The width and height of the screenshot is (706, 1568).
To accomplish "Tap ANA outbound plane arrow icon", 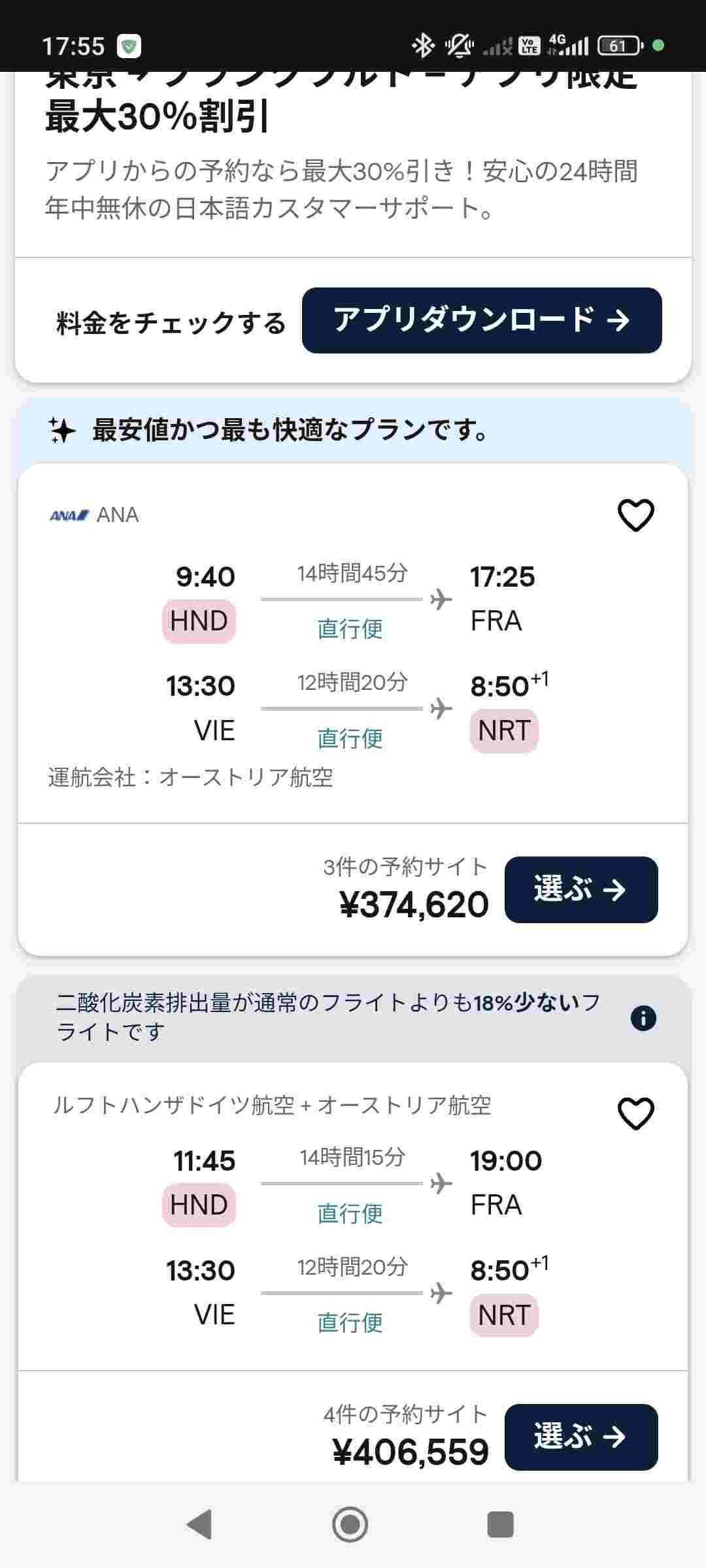I will pos(441,599).
